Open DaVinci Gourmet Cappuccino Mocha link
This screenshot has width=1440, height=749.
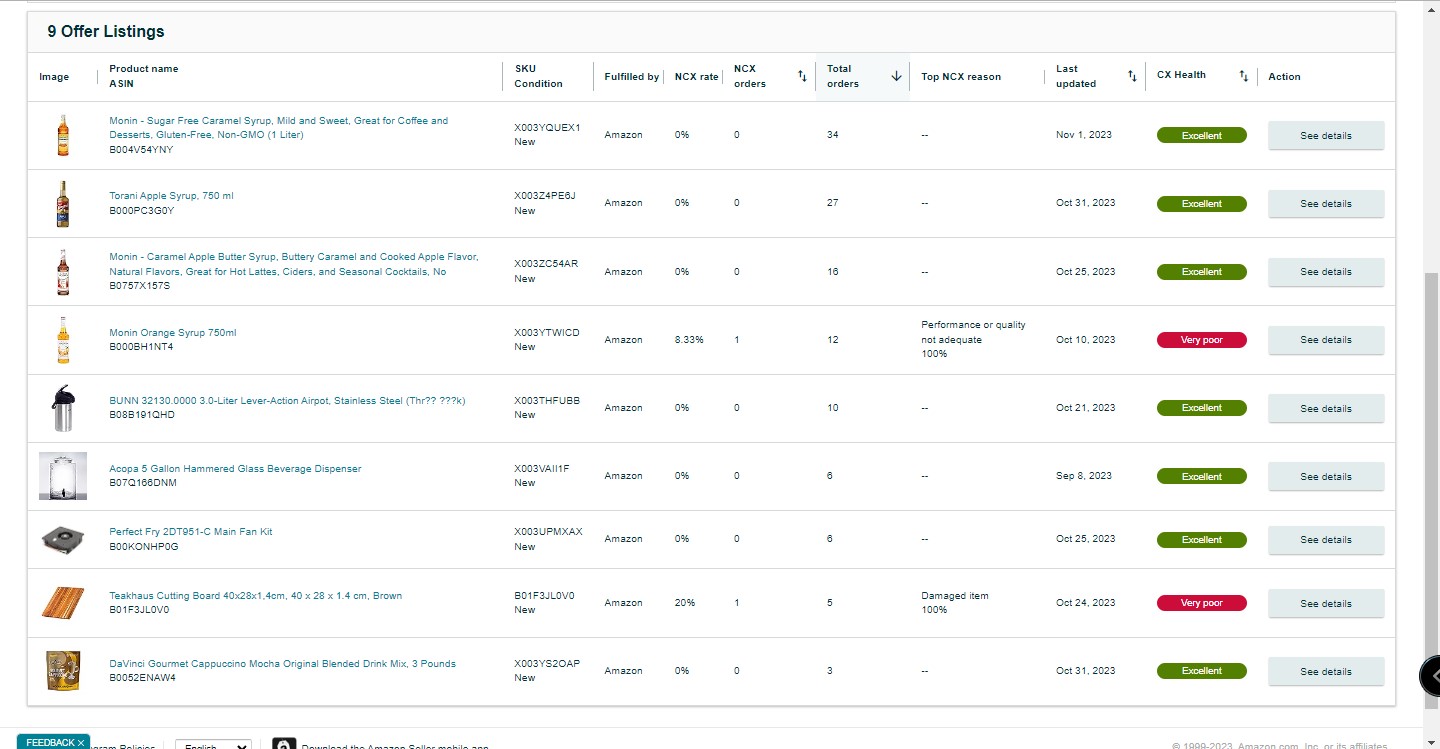pos(282,664)
